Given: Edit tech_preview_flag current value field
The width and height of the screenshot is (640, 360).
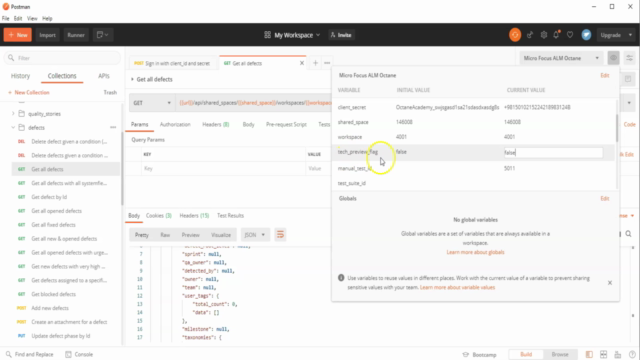Looking at the screenshot, I should point(553,153).
